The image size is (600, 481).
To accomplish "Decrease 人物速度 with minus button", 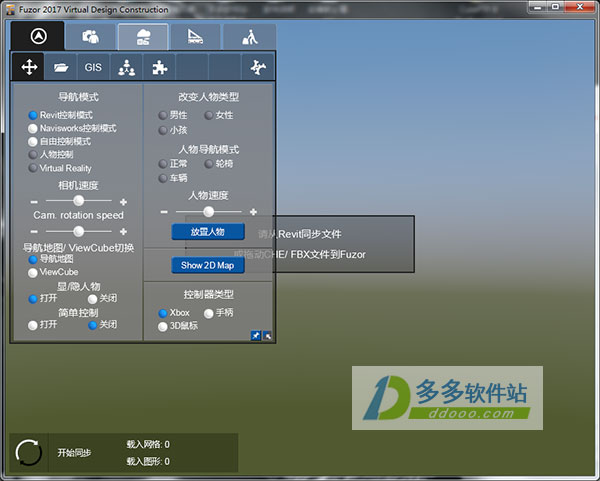I will (164, 212).
